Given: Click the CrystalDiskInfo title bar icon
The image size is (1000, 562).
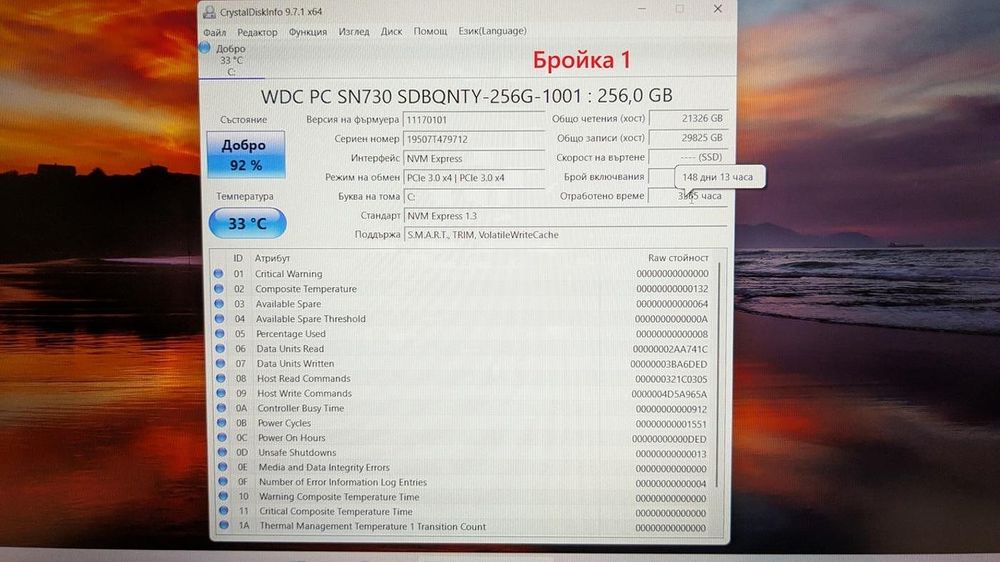Looking at the screenshot, I should point(209,11).
